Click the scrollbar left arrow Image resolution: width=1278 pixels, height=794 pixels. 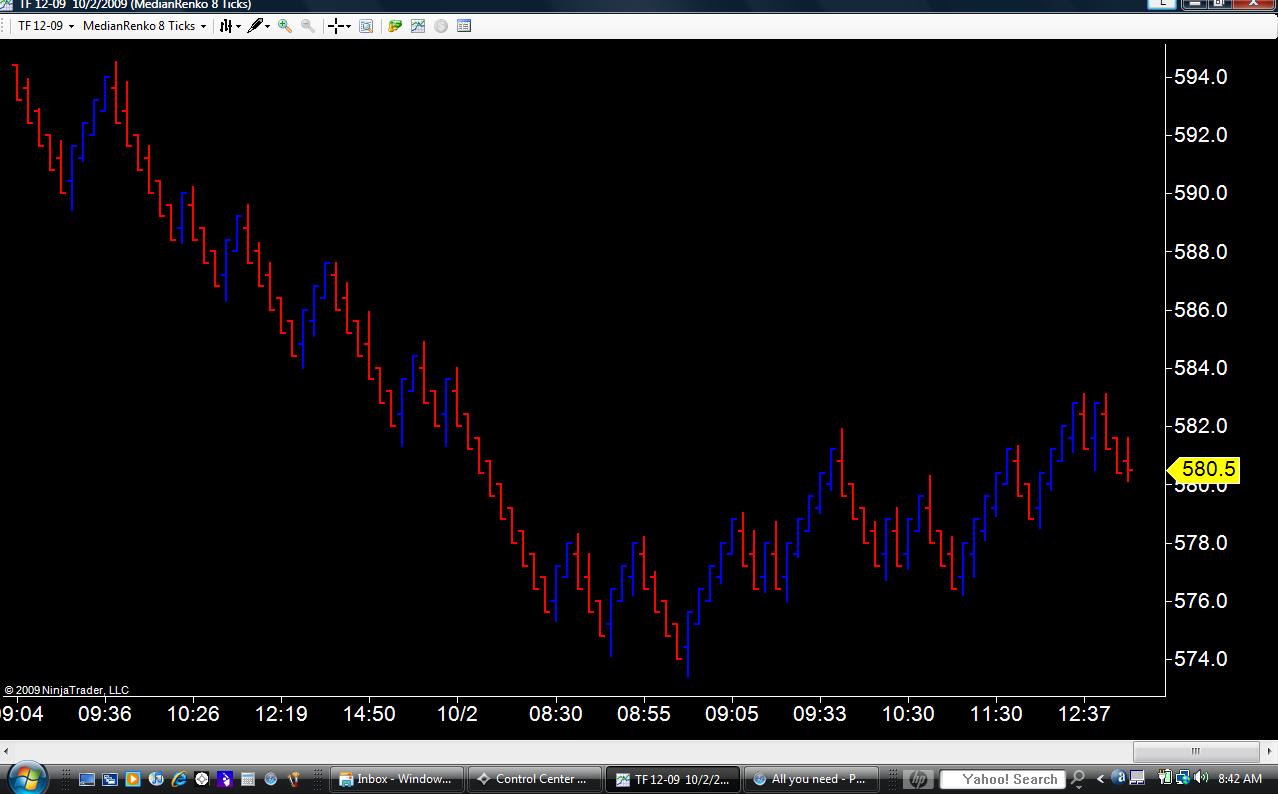point(8,751)
